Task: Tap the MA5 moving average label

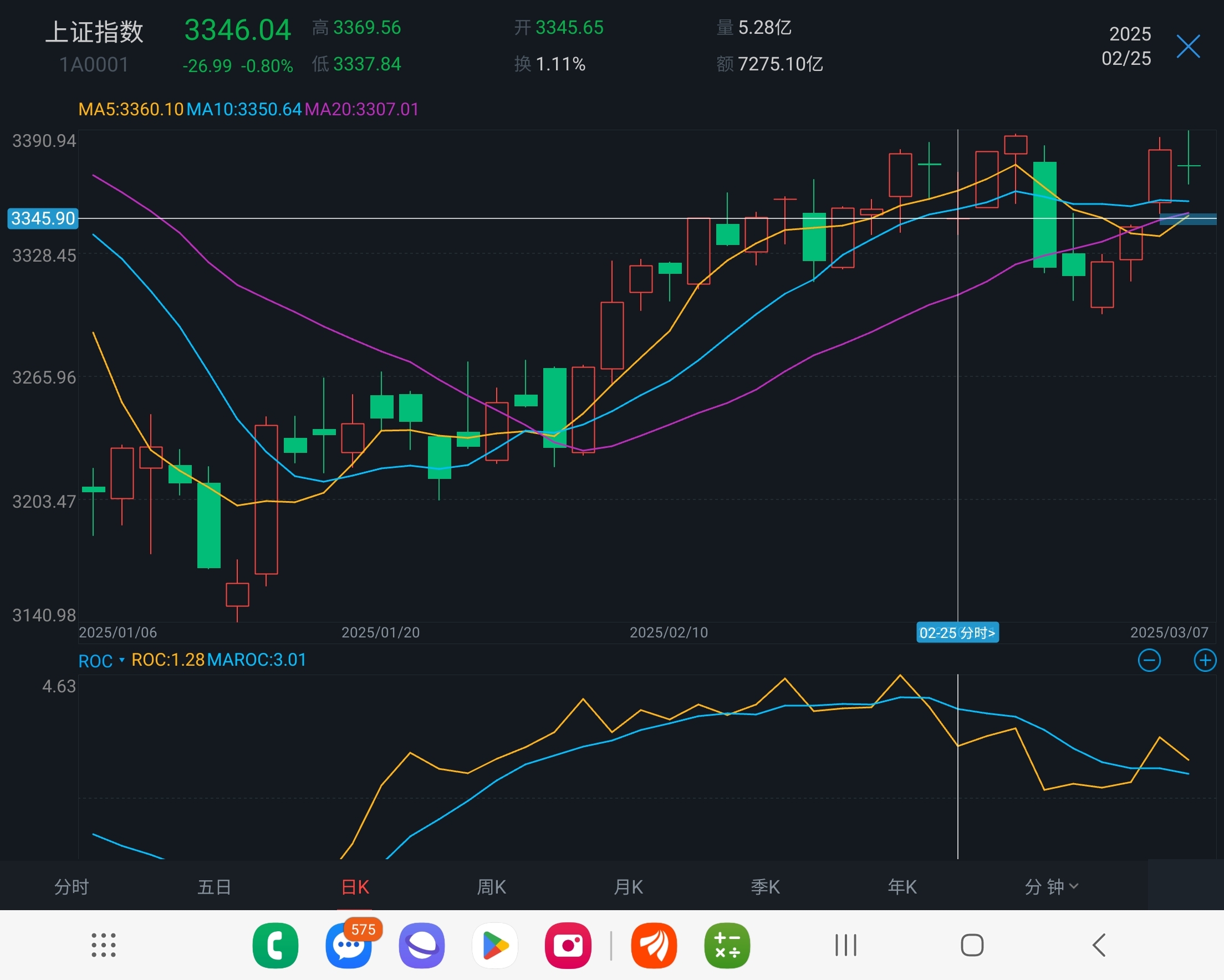Action: (131, 109)
